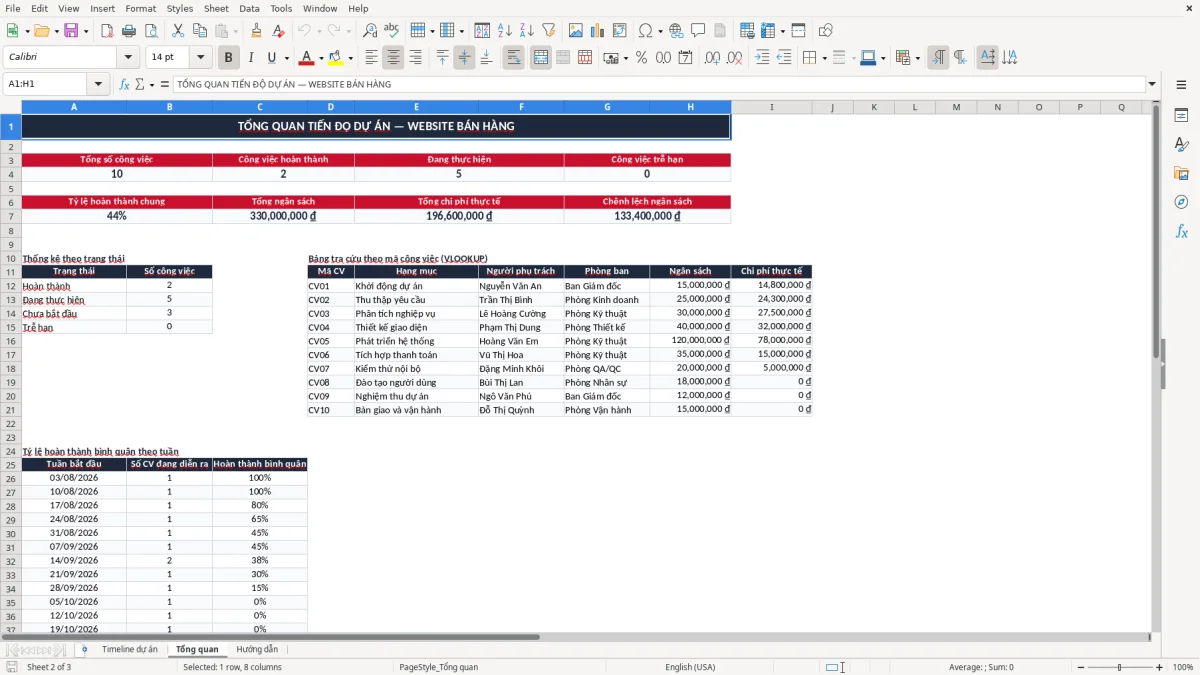Click the formula input line
Viewport: 1200px width, 675px height.
(658, 84)
